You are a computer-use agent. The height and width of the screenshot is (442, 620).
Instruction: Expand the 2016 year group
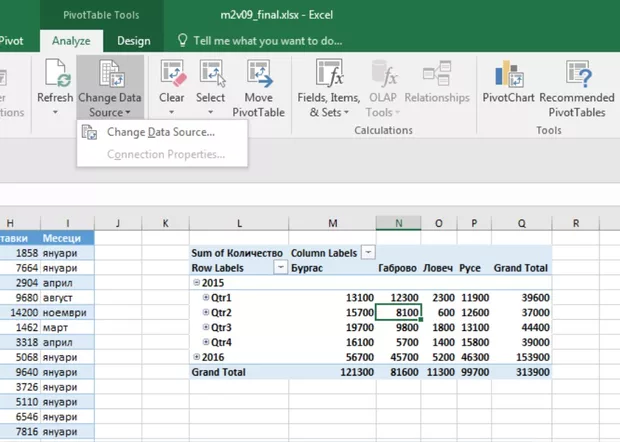coord(195,357)
